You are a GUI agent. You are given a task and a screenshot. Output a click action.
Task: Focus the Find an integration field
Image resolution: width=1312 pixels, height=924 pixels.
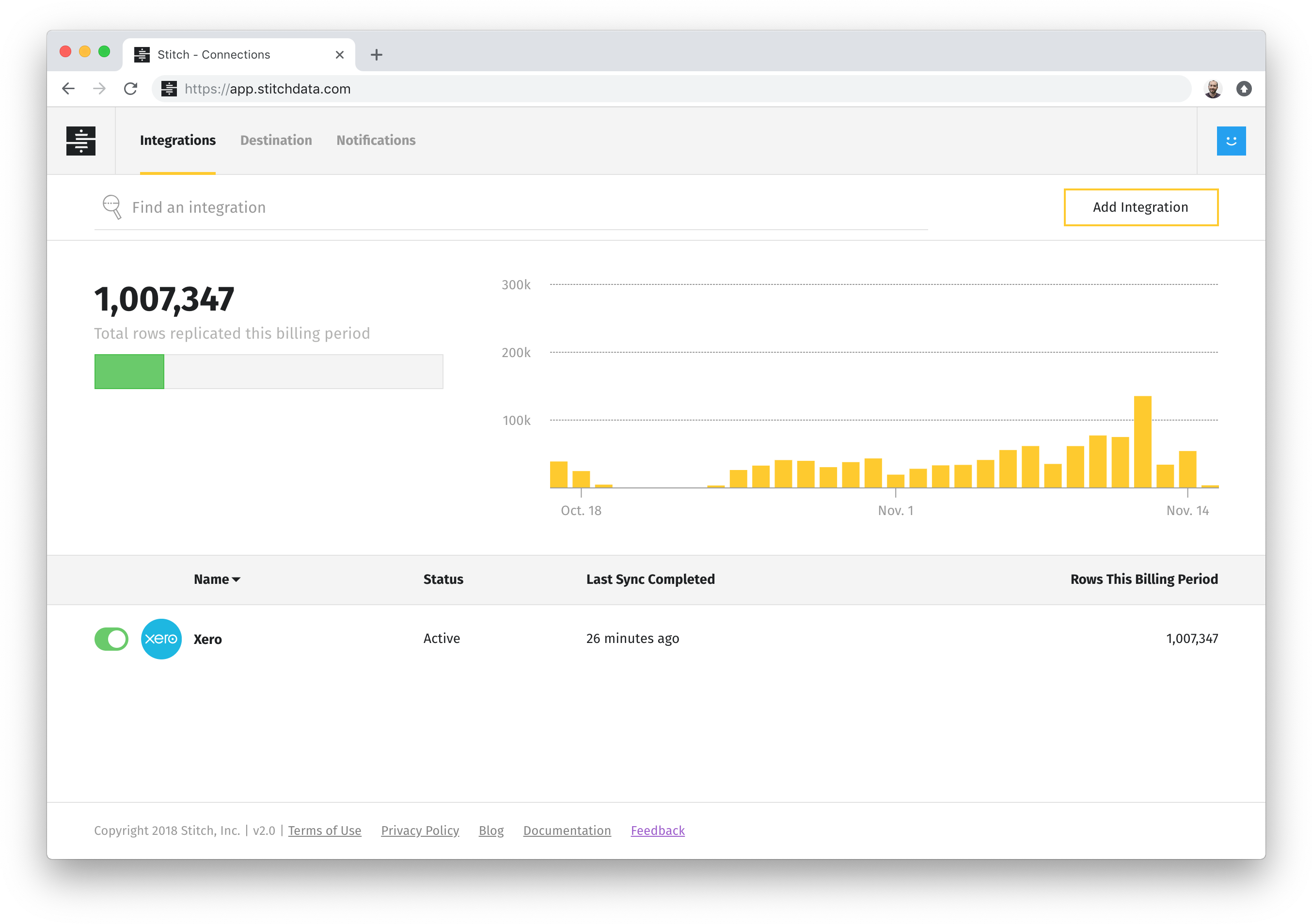[x=514, y=207]
